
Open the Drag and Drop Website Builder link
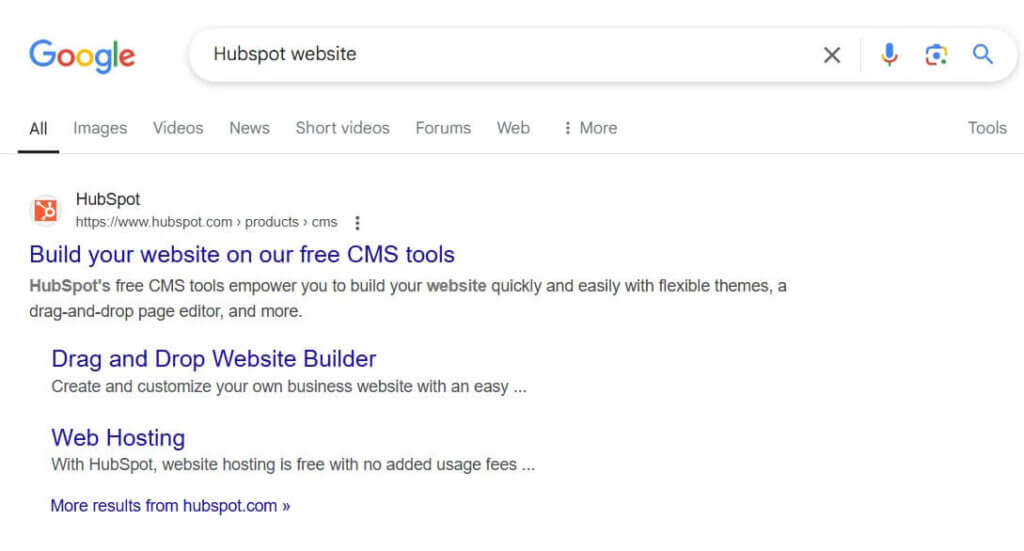pos(214,359)
